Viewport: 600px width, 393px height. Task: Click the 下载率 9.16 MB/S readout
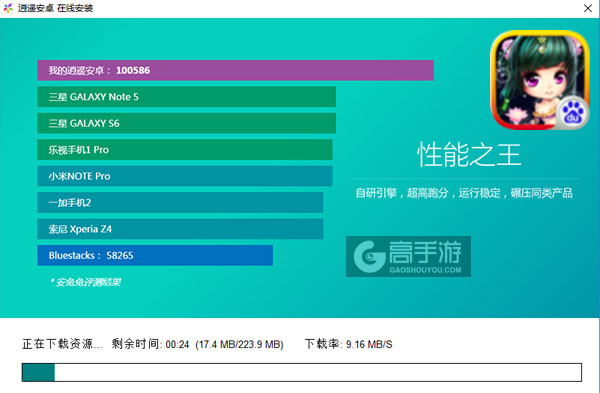(x=348, y=344)
